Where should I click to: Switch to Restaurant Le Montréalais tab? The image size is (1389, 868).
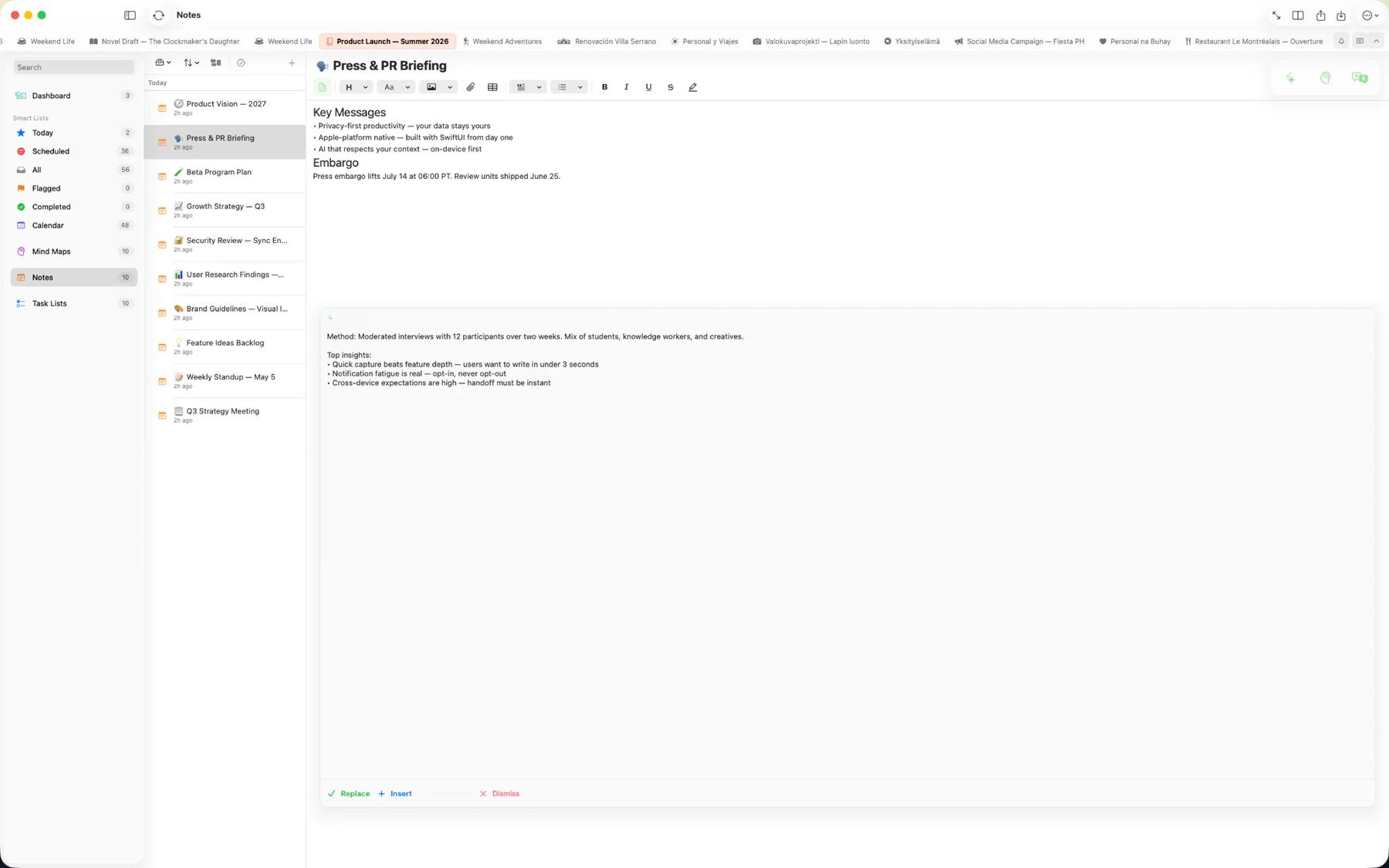[x=1253, y=42]
